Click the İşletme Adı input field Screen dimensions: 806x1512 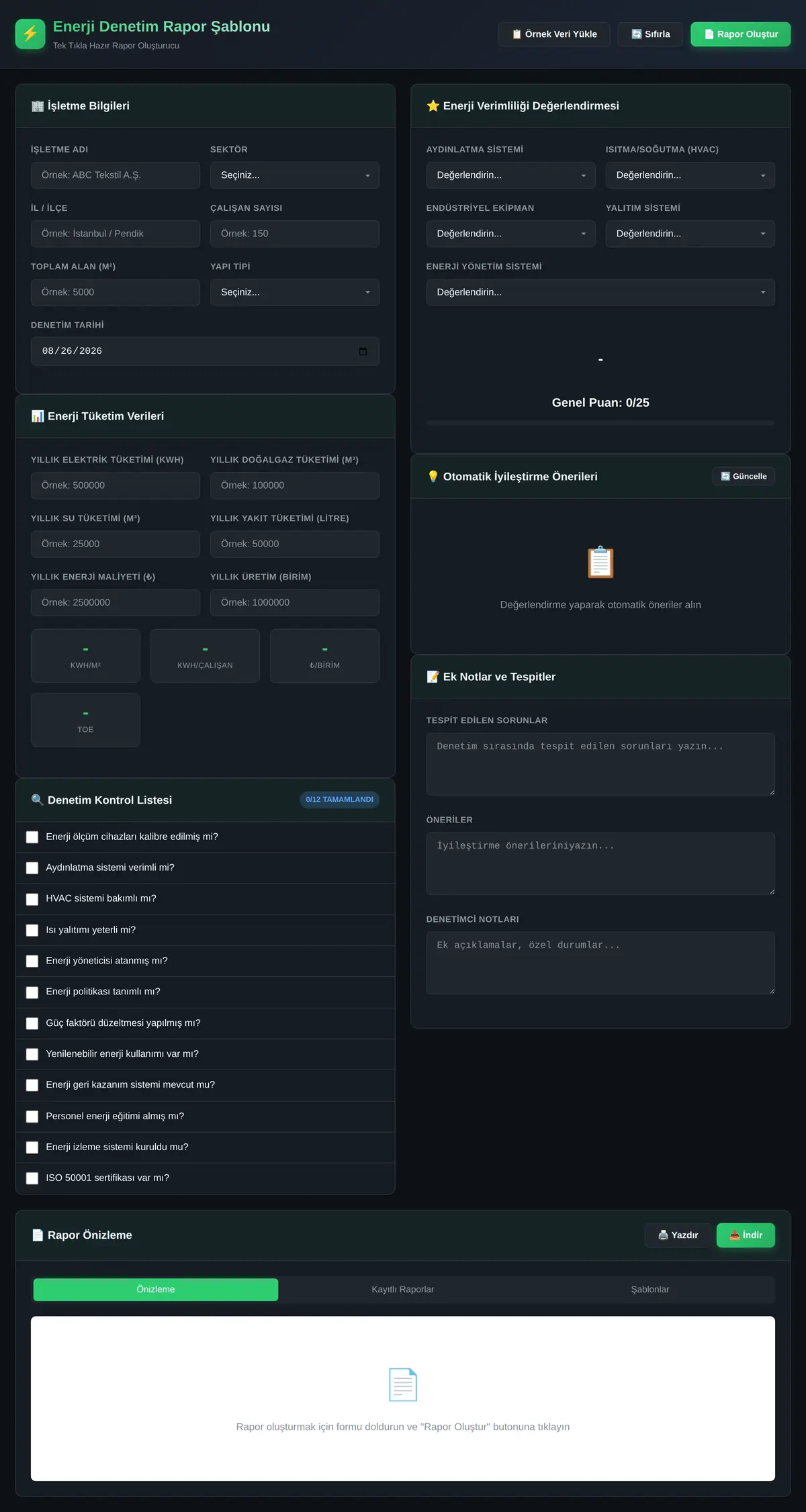click(x=116, y=175)
